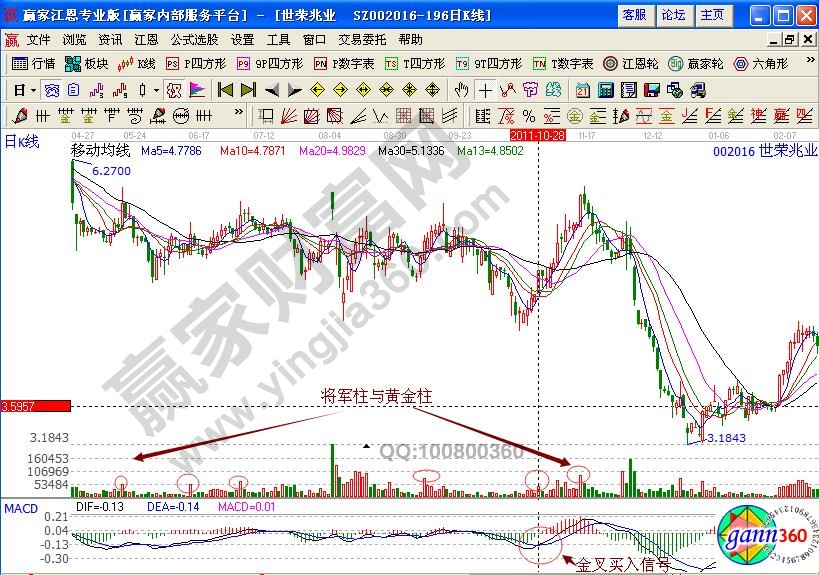Expand the top toolbar overflow chevron
This screenshot has height=575, width=819.
click(811, 60)
